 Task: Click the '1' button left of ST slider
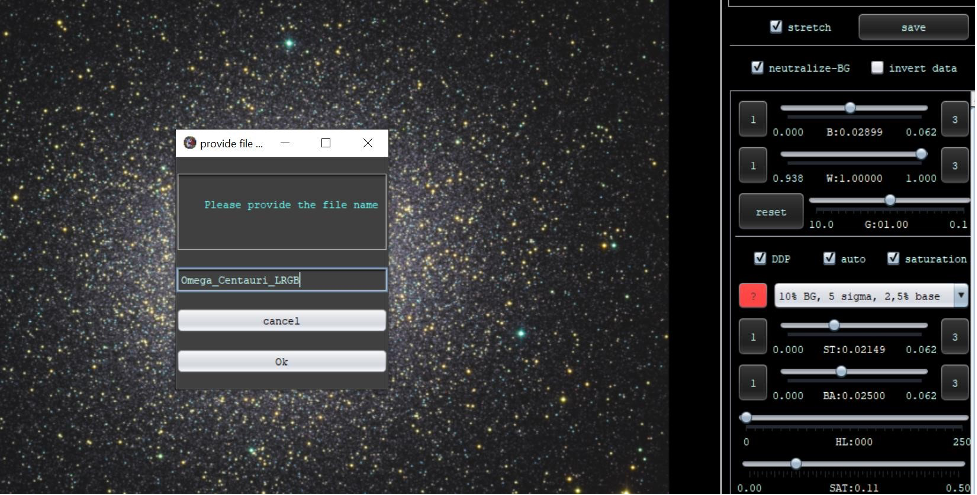(753, 337)
